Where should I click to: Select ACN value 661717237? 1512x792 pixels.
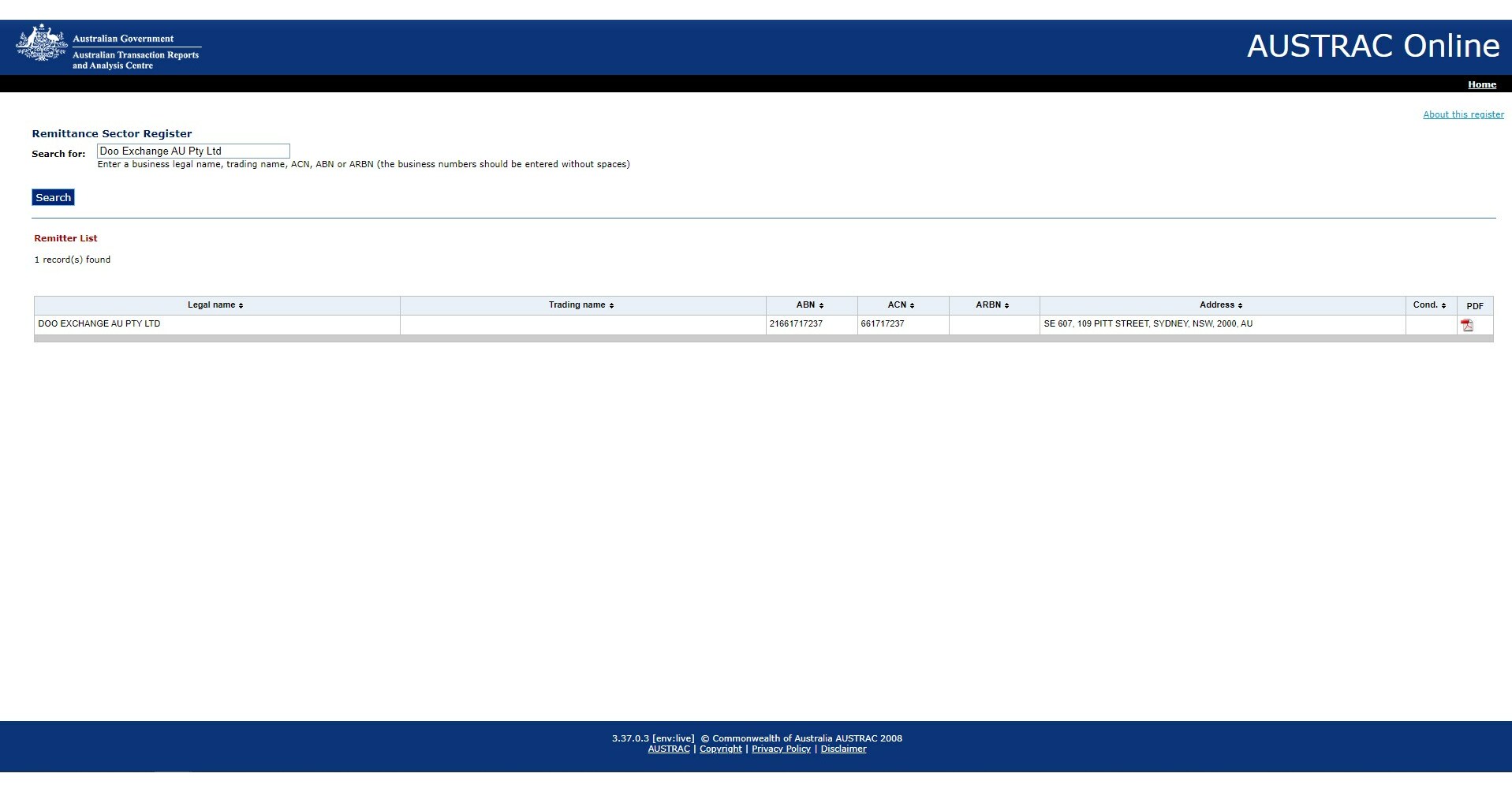click(883, 324)
